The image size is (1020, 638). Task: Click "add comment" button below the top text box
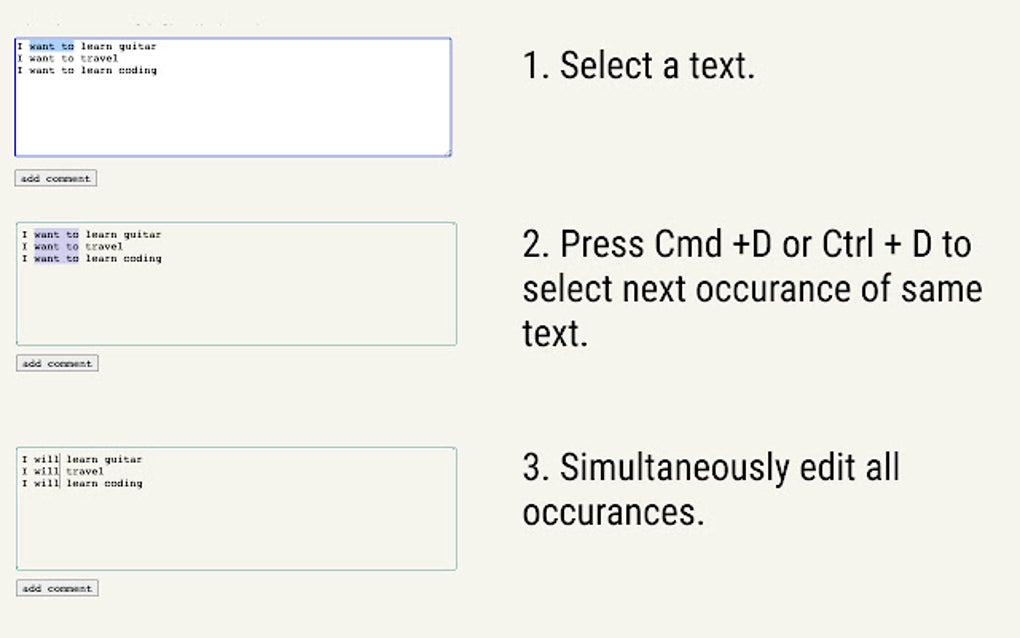coord(55,179)
